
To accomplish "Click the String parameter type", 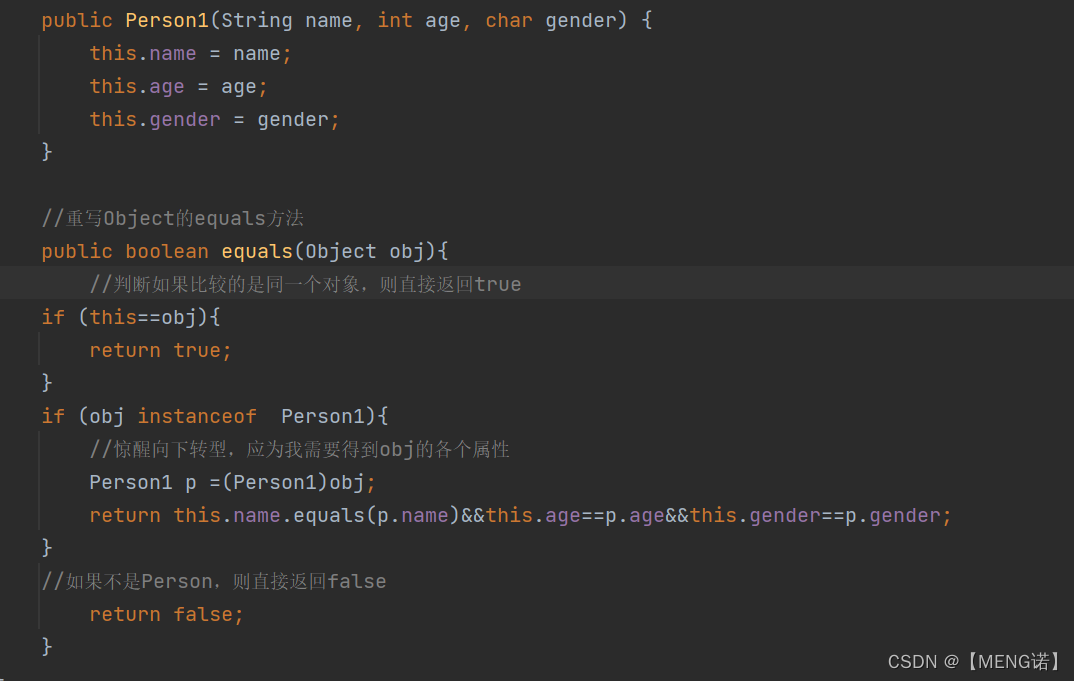I will click(257, 20).
